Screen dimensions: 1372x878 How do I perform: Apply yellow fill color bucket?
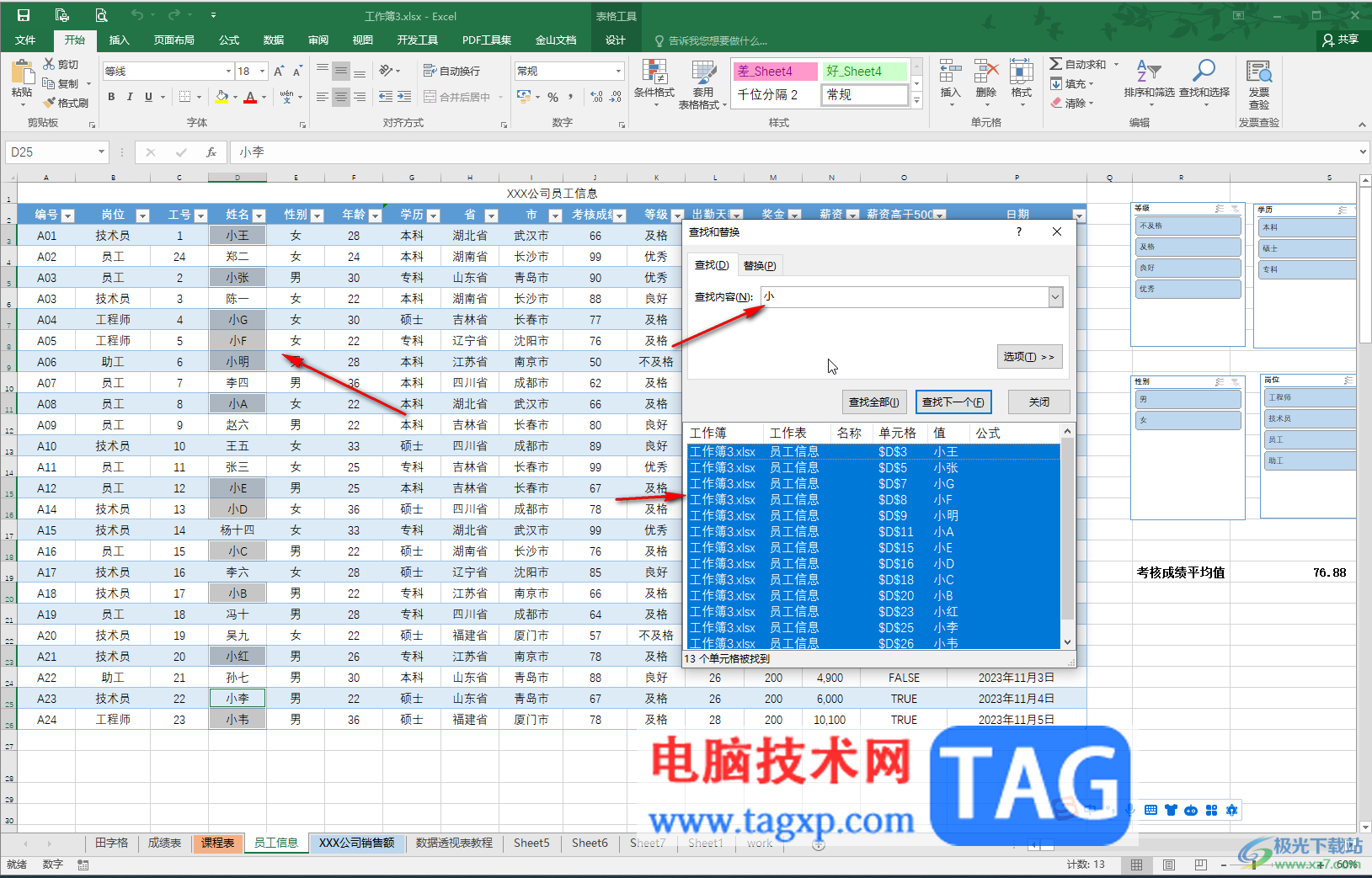point(222,97)
